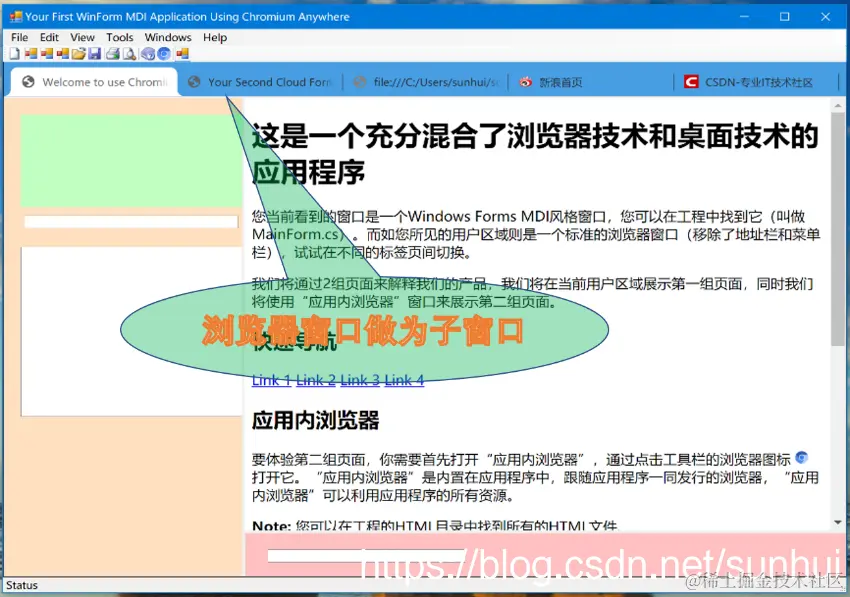
Task: Switch to the CSDN tab
Action: 756,82
